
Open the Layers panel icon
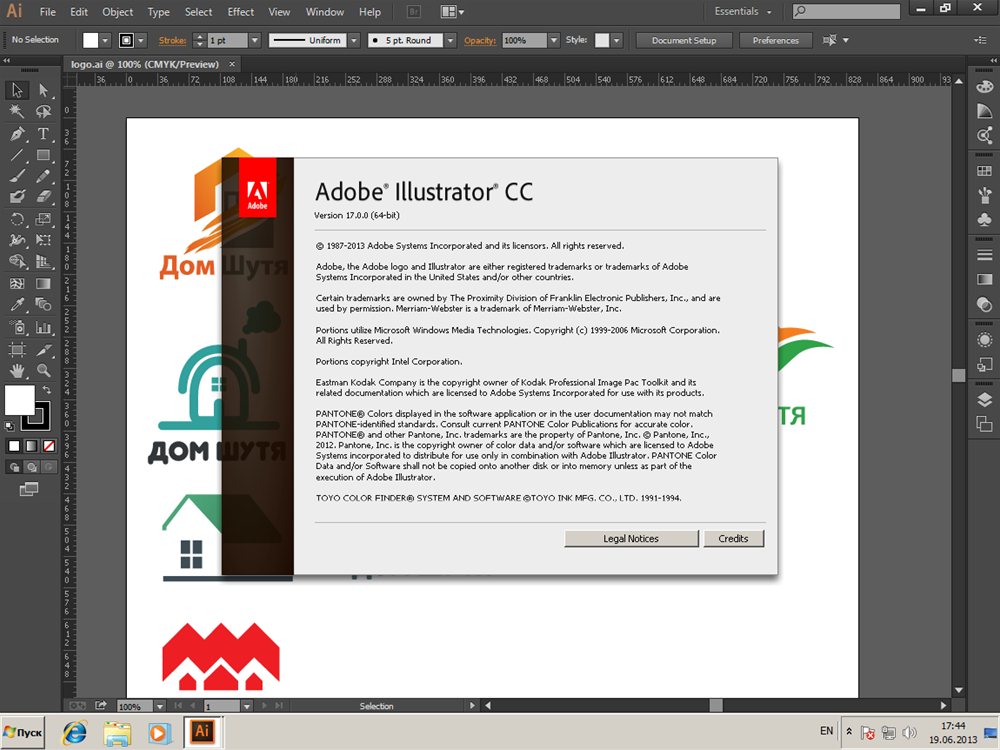[984, 399]
